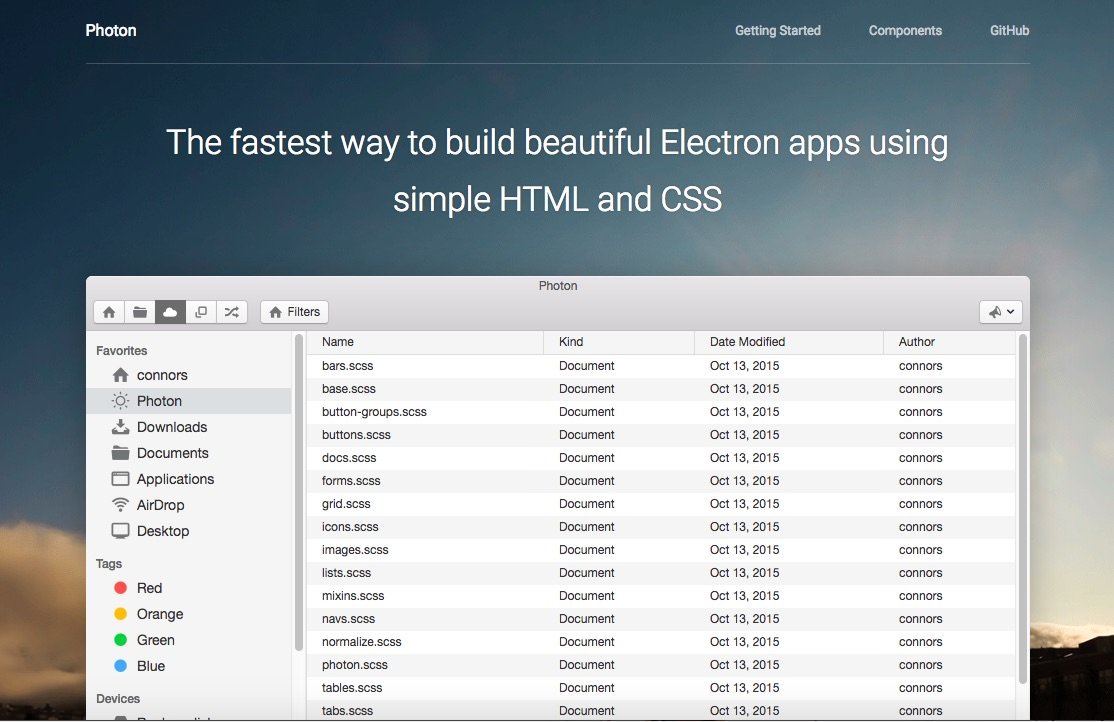Viewport: 1114px width, 722px height.
Task: Click the house icon beside connors
Action: coord(121,375)
